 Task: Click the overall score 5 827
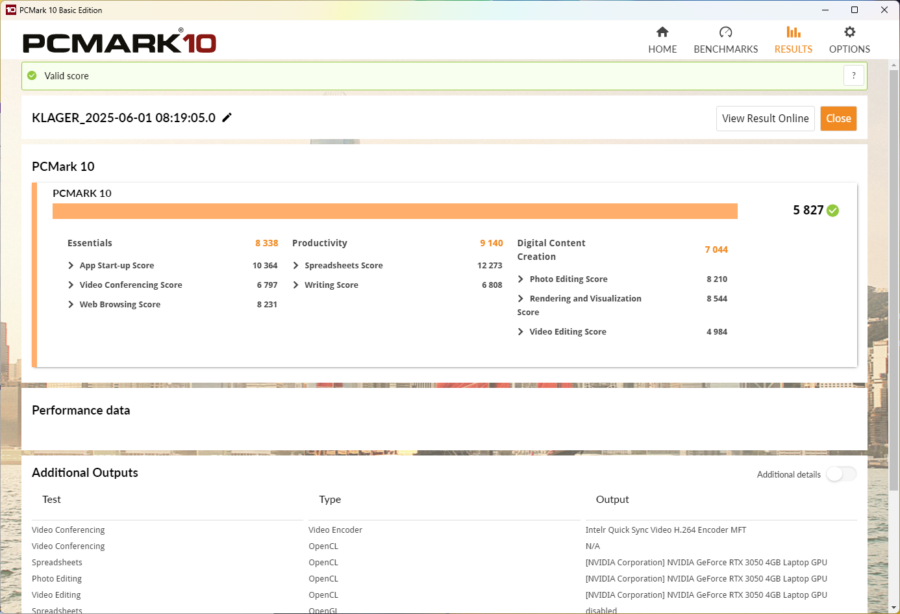click(x=808, y=210)
